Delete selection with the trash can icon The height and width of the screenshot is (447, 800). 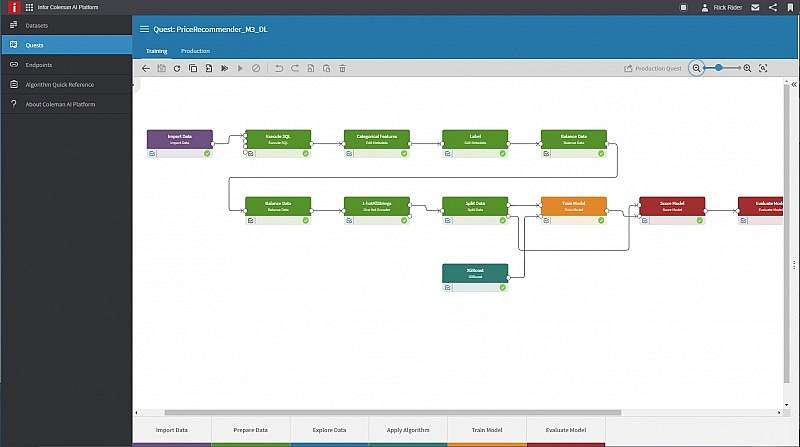pyautogui.click(x=342, y=68)
